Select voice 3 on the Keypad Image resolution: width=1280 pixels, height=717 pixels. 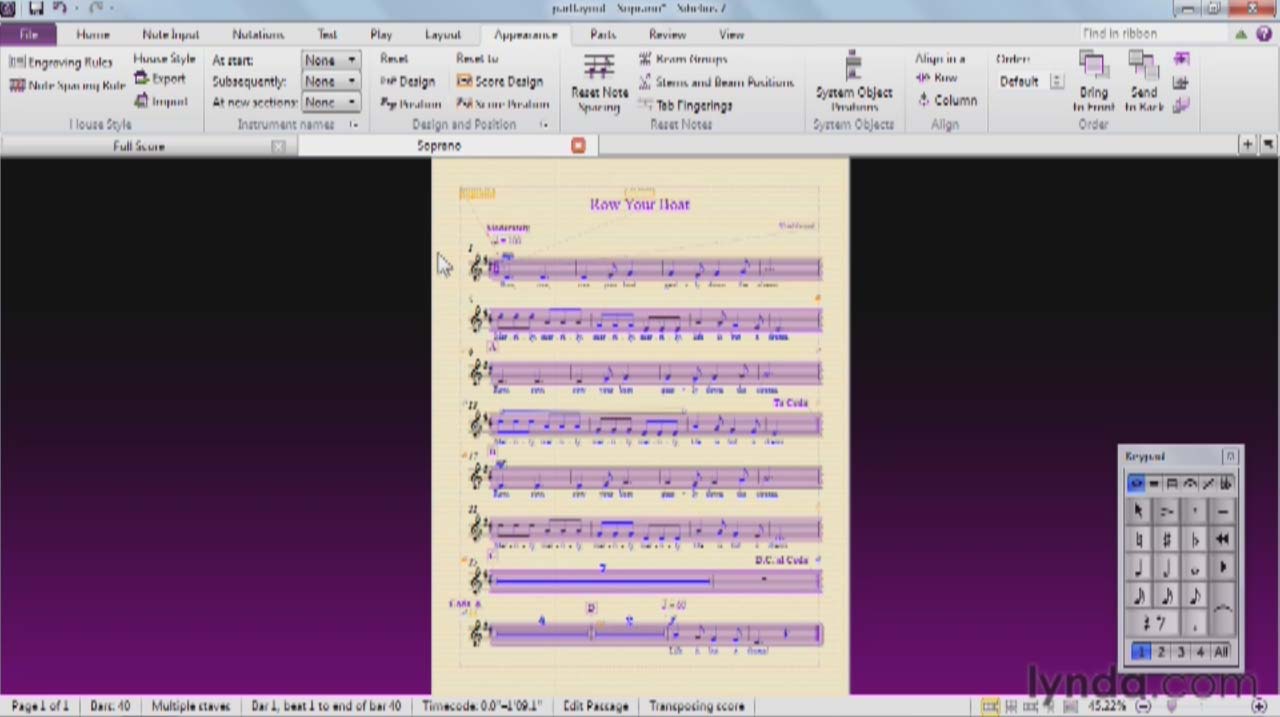click(1181, 652)
